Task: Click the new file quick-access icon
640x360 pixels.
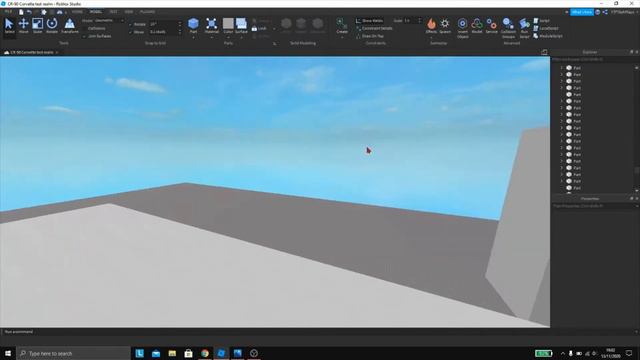Action: (x=21, y=12)
